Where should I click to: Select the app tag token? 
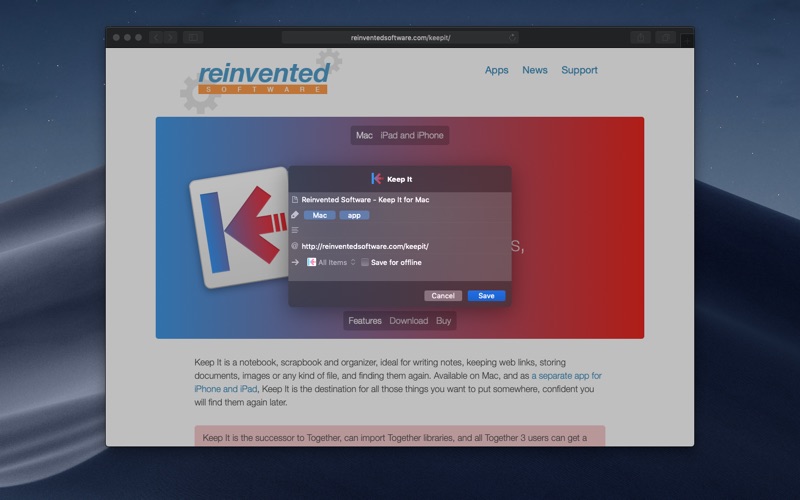click(x=354, y=215)
